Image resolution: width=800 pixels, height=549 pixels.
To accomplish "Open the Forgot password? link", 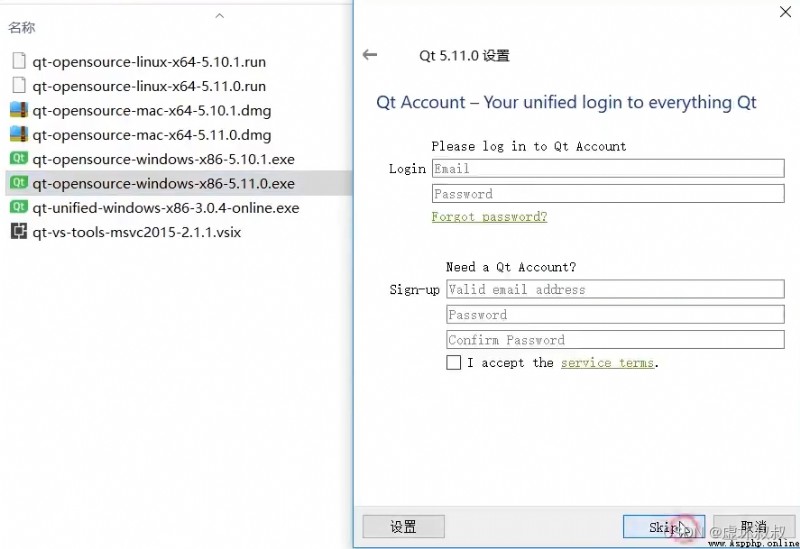I will click(x=489, y=217).
